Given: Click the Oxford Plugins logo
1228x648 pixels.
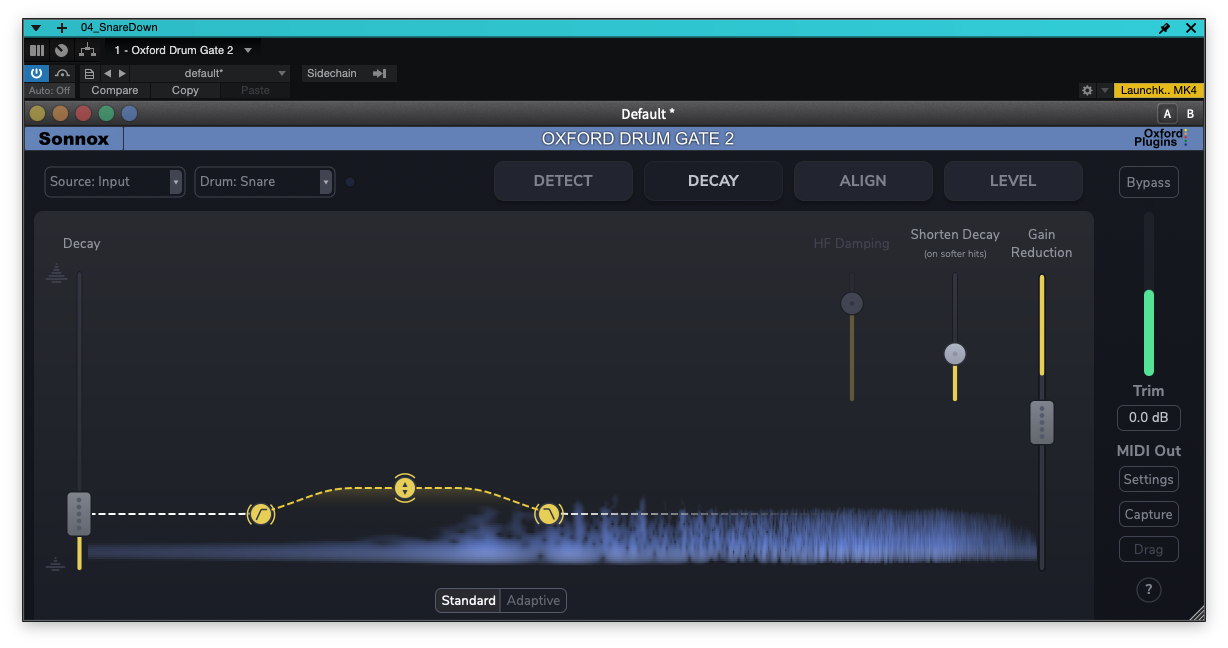Looking at the screenshot, I should 1161,138.
